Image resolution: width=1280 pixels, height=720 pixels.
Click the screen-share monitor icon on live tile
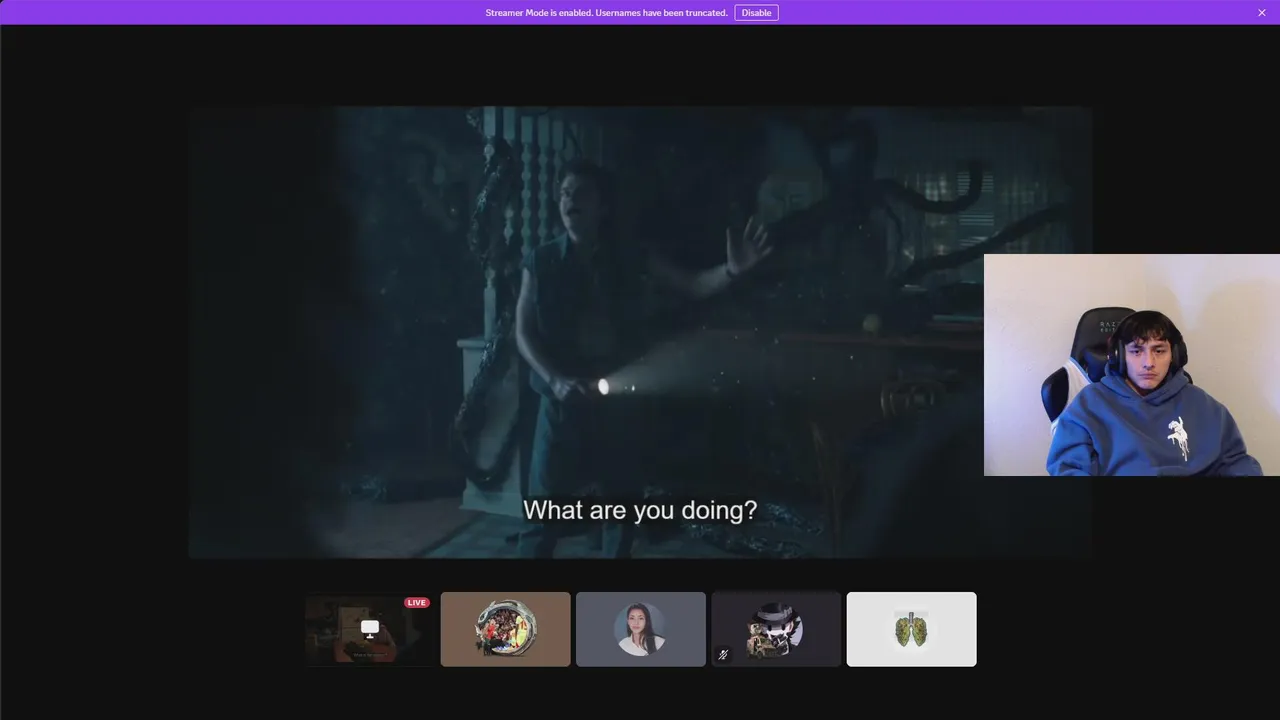(x=370, y=628)
